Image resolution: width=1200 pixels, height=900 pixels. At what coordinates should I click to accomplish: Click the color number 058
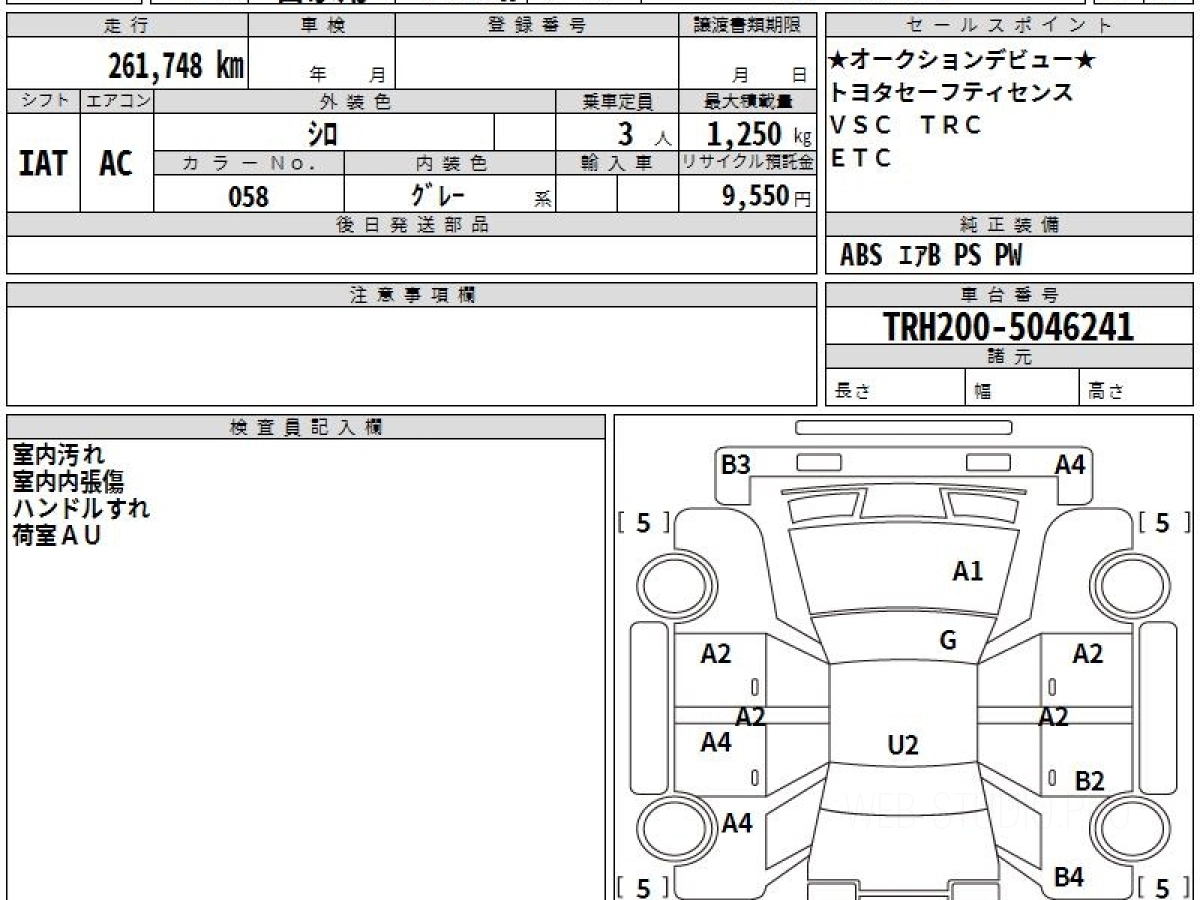pyautogui.click(x=249, y=196)
